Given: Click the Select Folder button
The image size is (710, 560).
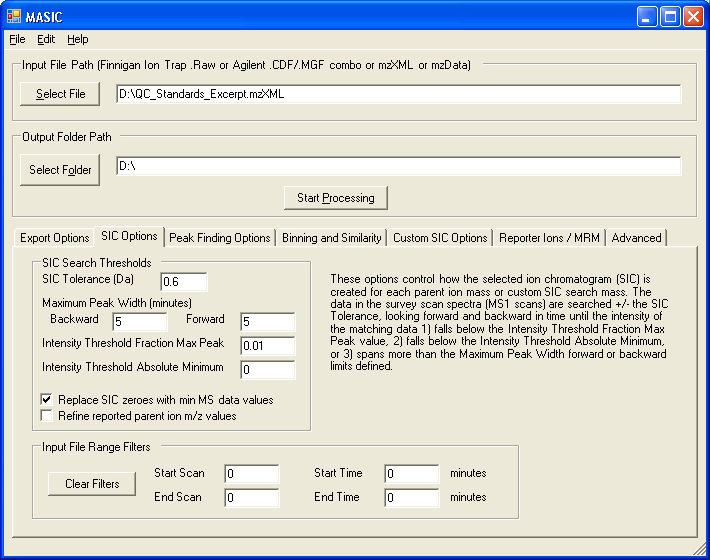Looking at the screenshot, I should pos(60,170).
